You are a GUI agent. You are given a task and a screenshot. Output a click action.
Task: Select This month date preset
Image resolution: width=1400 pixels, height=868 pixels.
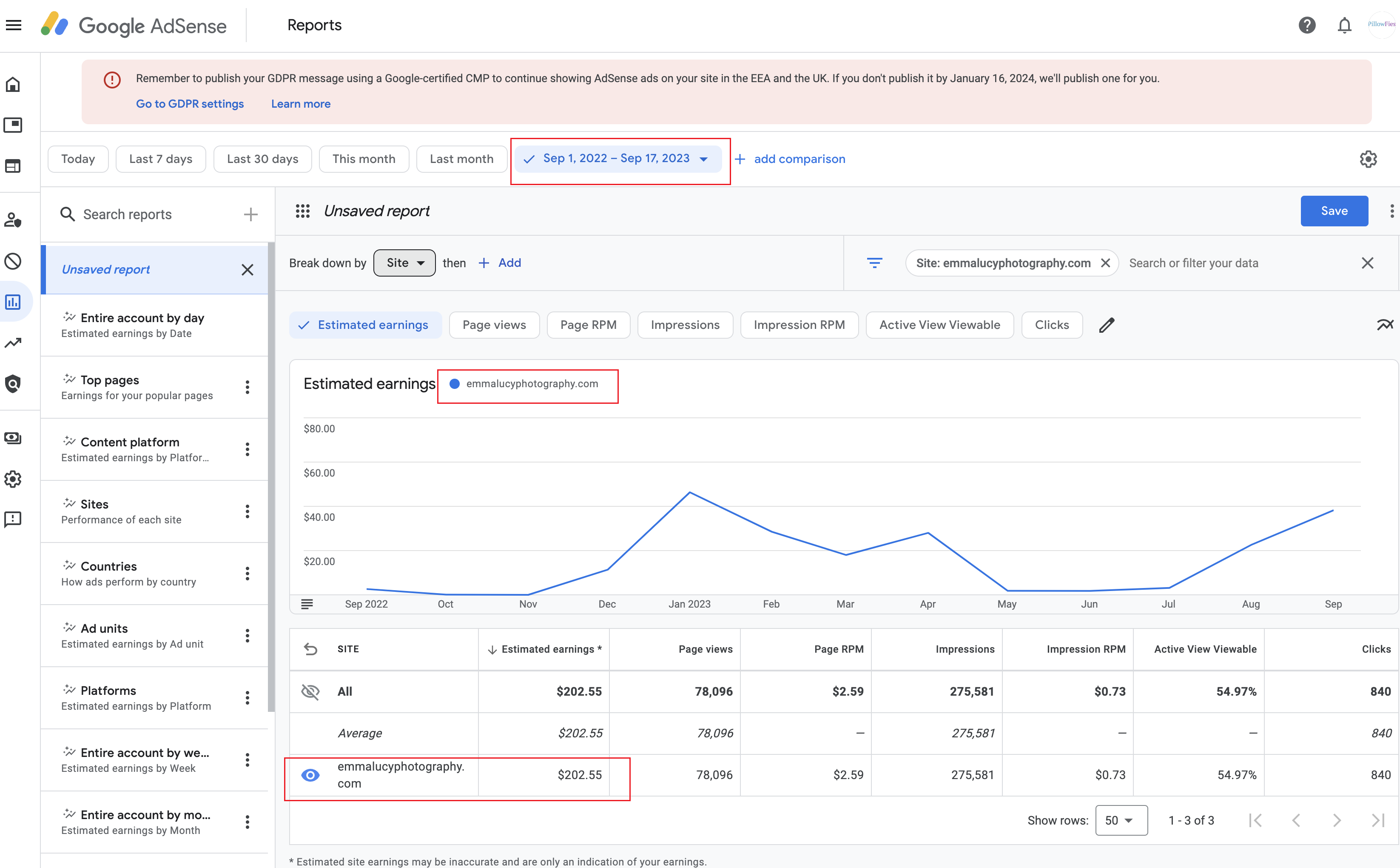pyautogui.click(x=364, y=159)
